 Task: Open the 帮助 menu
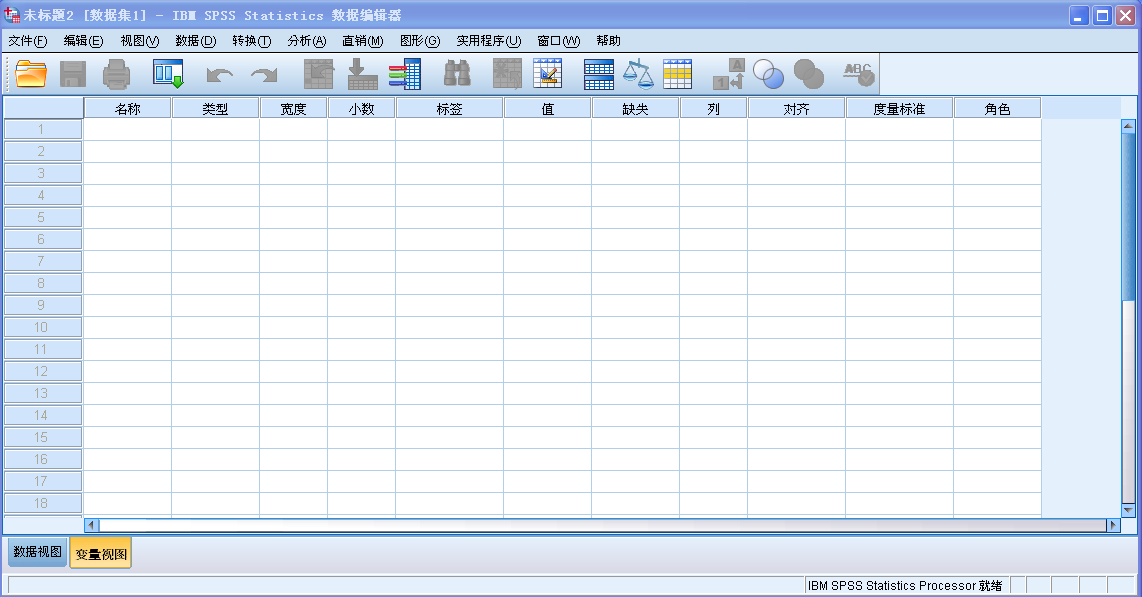coord(608,41)
